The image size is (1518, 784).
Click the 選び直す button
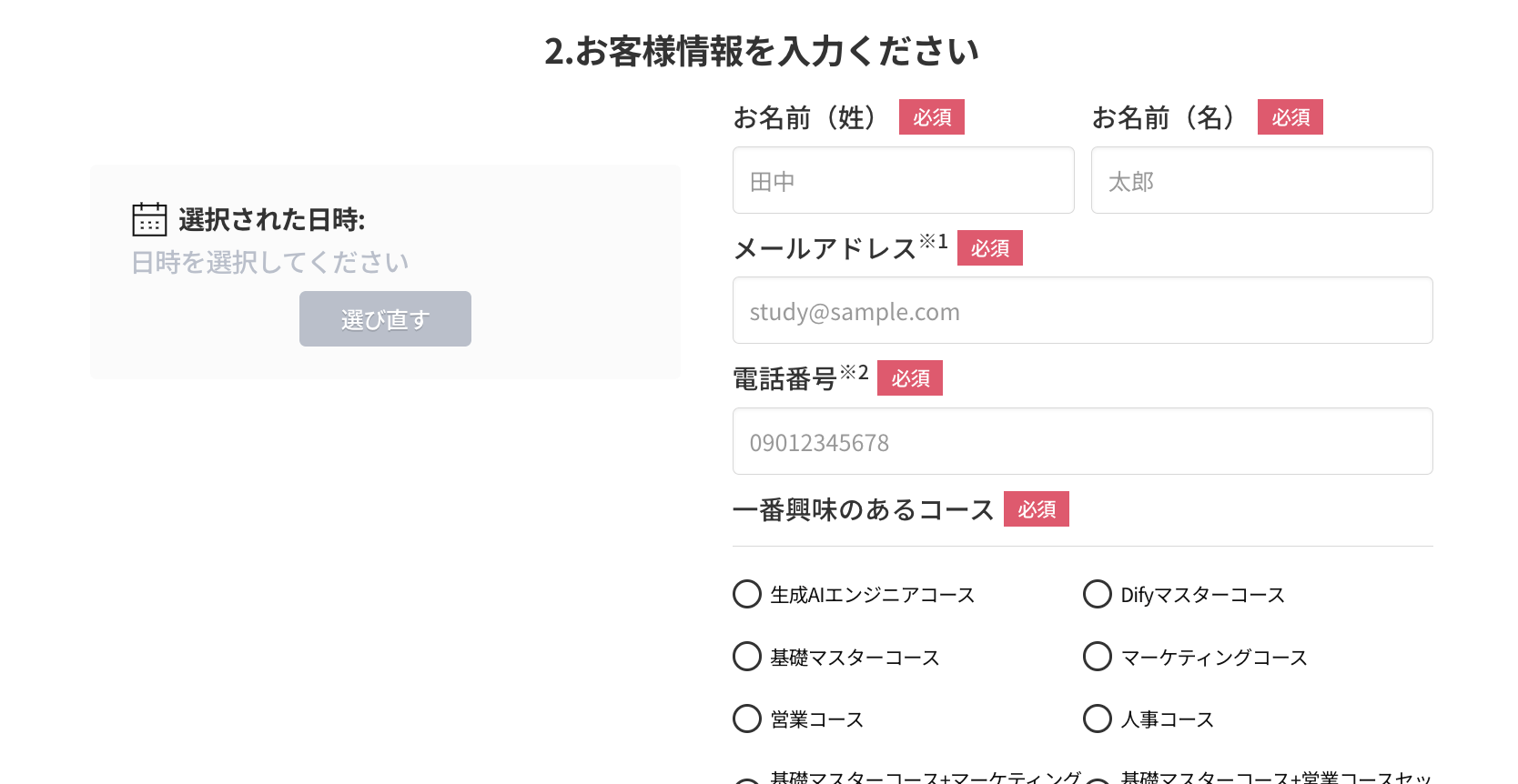[x=384, y=318]
